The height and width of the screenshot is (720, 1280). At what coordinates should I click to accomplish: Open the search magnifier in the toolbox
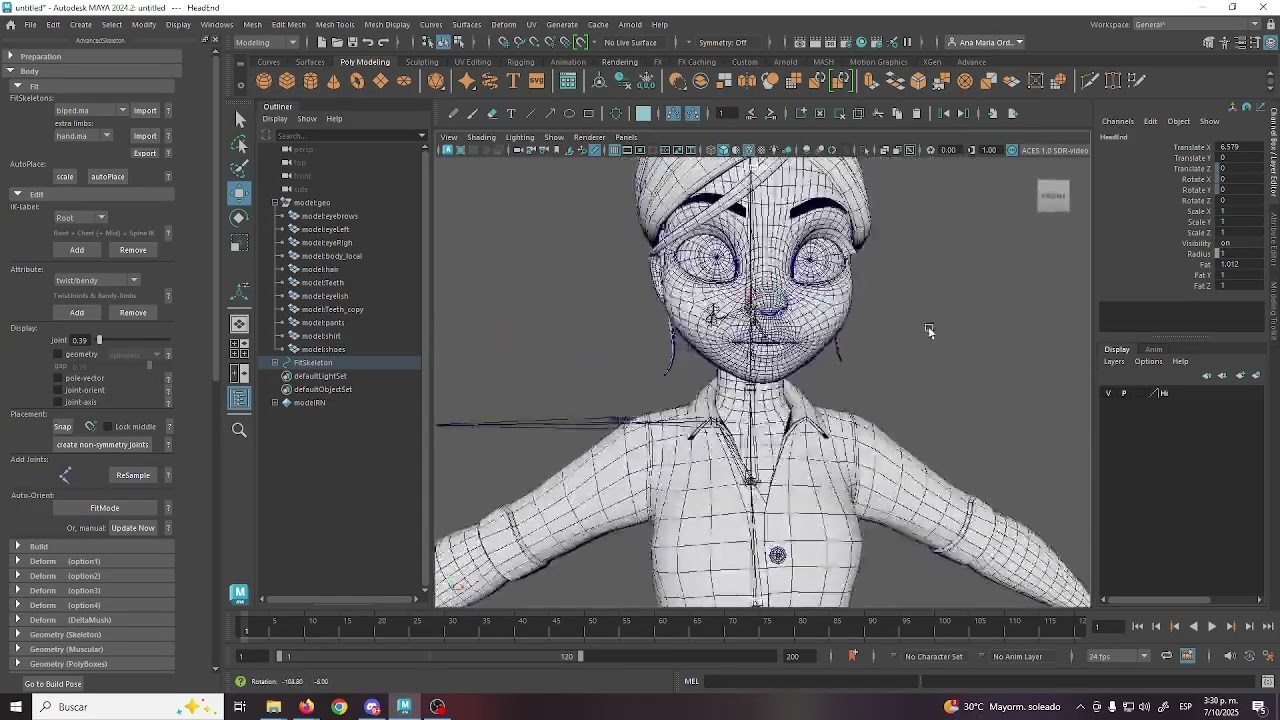click(x=239, y=430)
